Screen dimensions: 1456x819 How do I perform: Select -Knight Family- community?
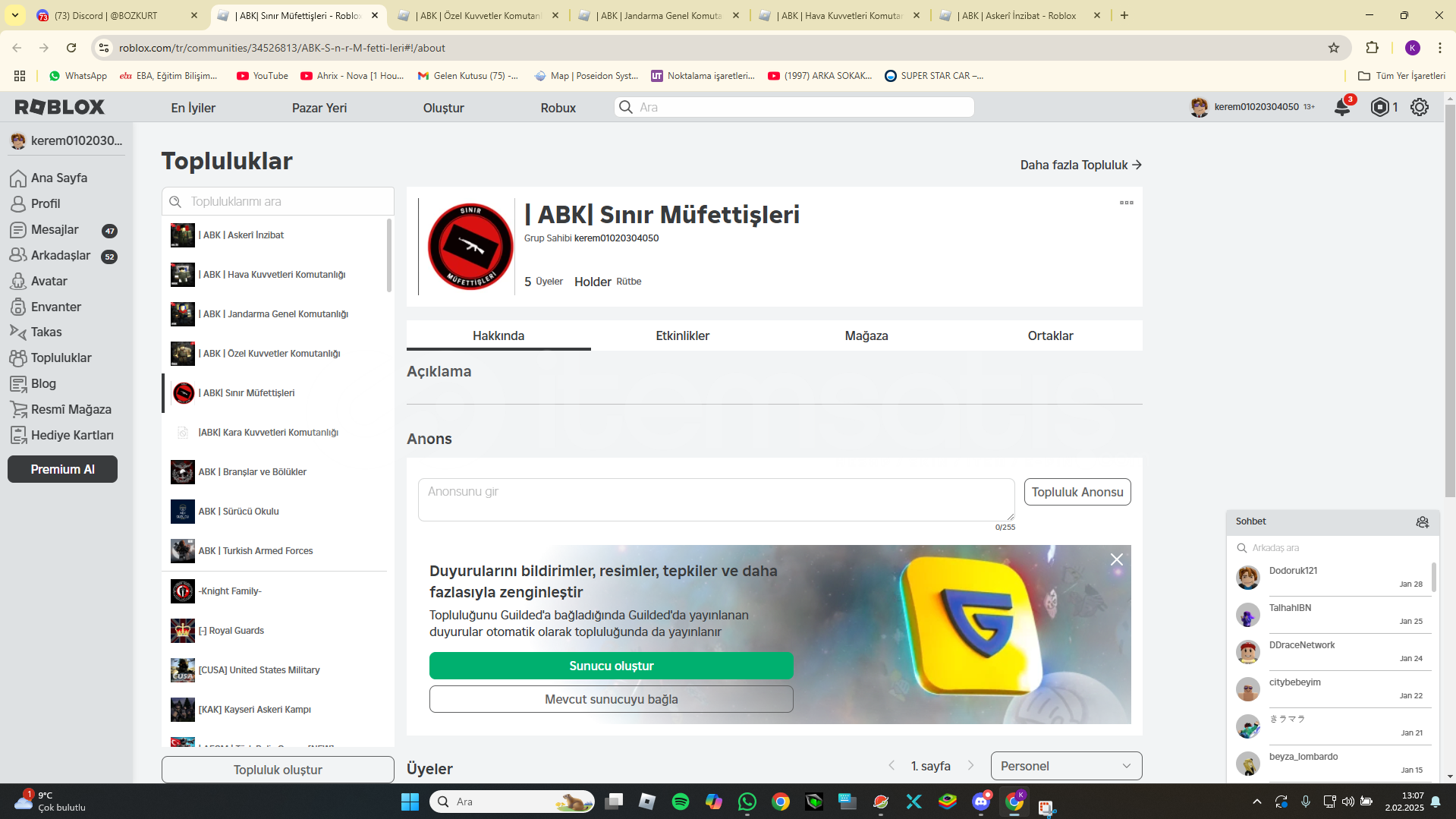tap(275, 591)
